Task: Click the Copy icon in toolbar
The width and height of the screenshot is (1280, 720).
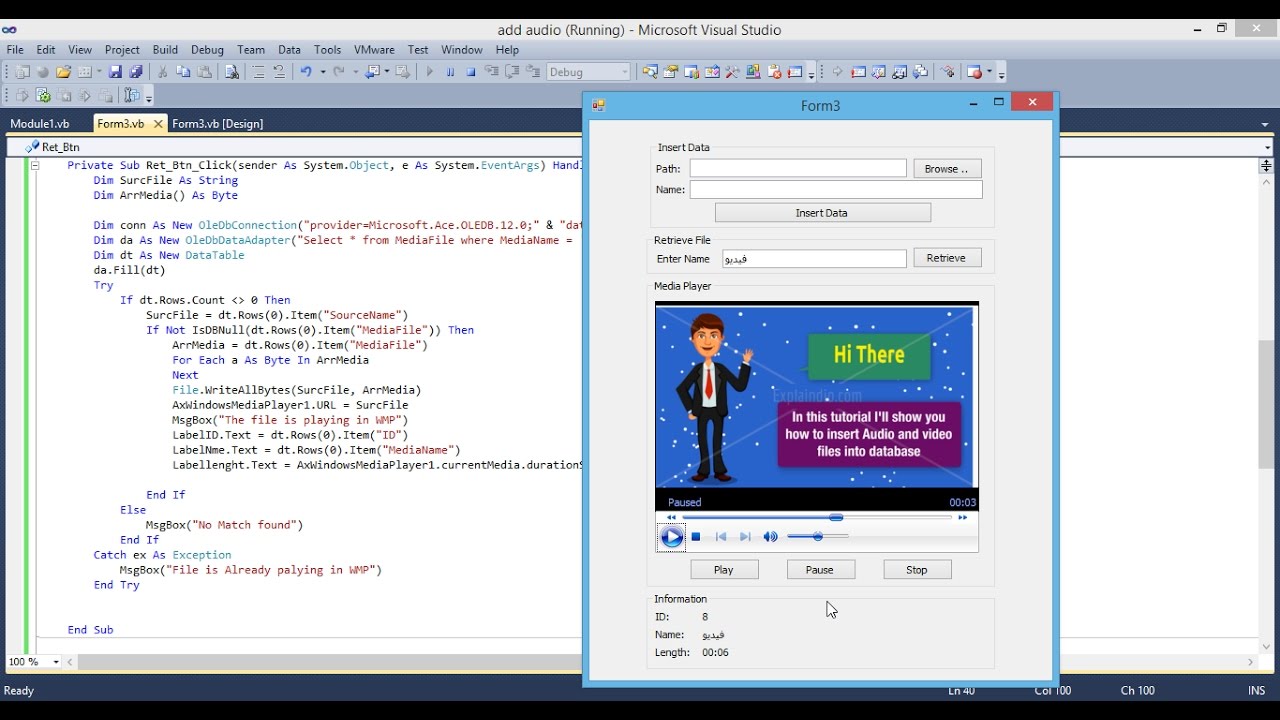Action: coord(183,72)
